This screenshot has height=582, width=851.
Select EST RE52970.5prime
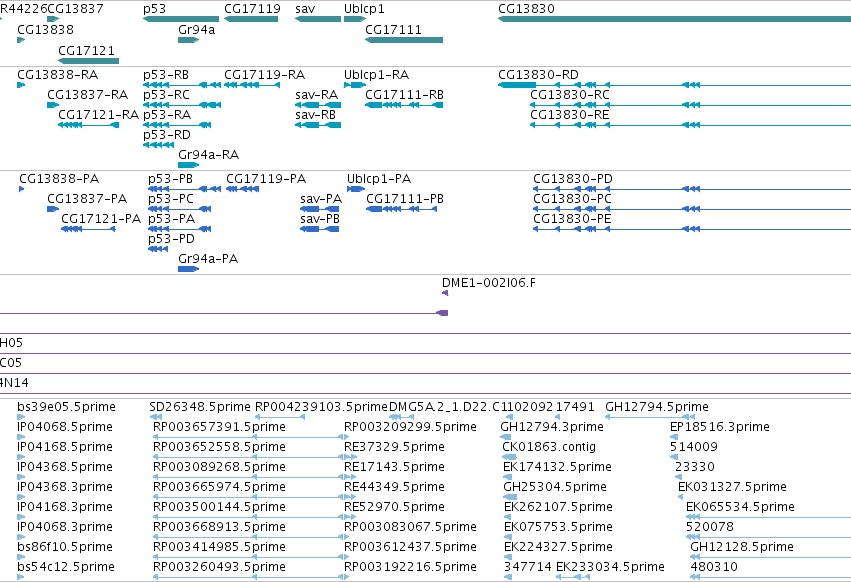click(x=395, y=507)
